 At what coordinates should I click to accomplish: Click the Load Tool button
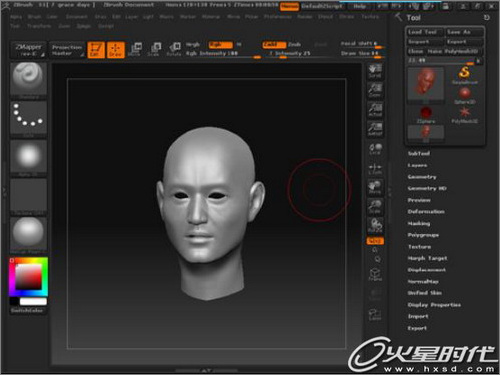point(426,32)
